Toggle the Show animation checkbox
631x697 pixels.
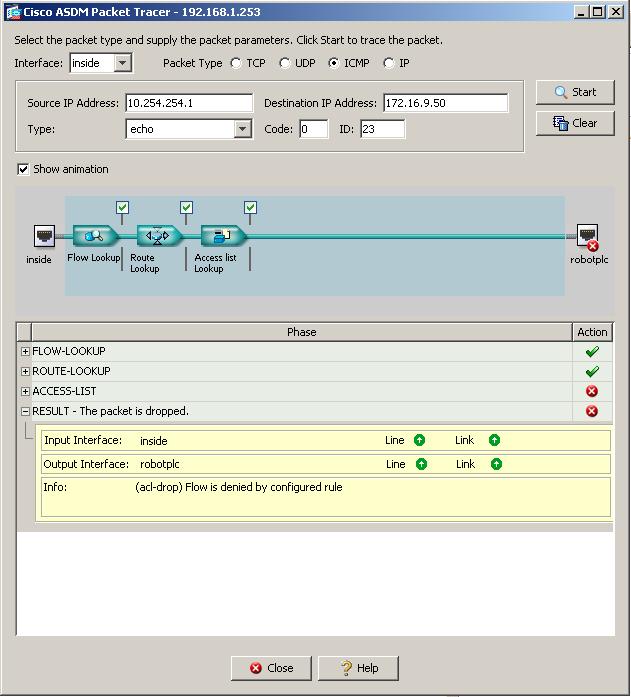23,169
